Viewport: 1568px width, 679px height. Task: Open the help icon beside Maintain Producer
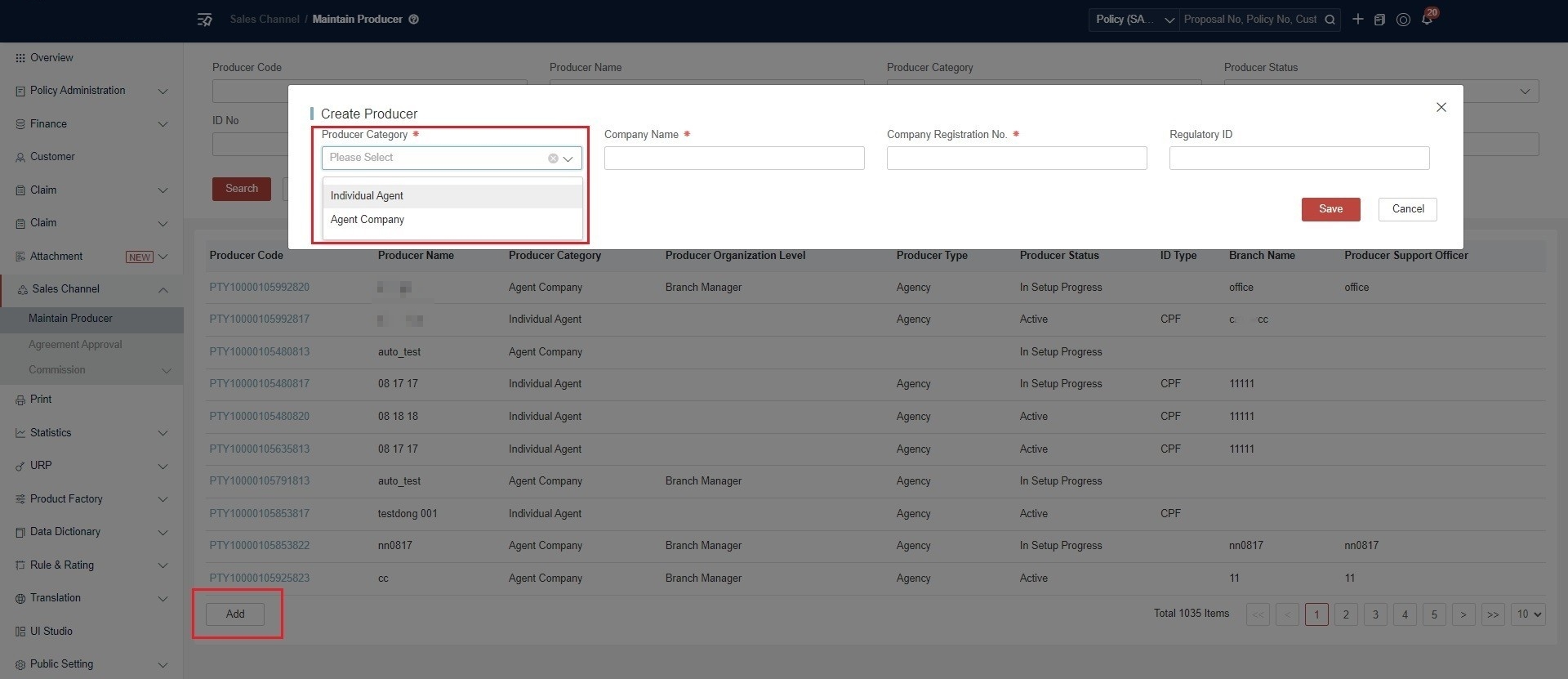point(414,20)
